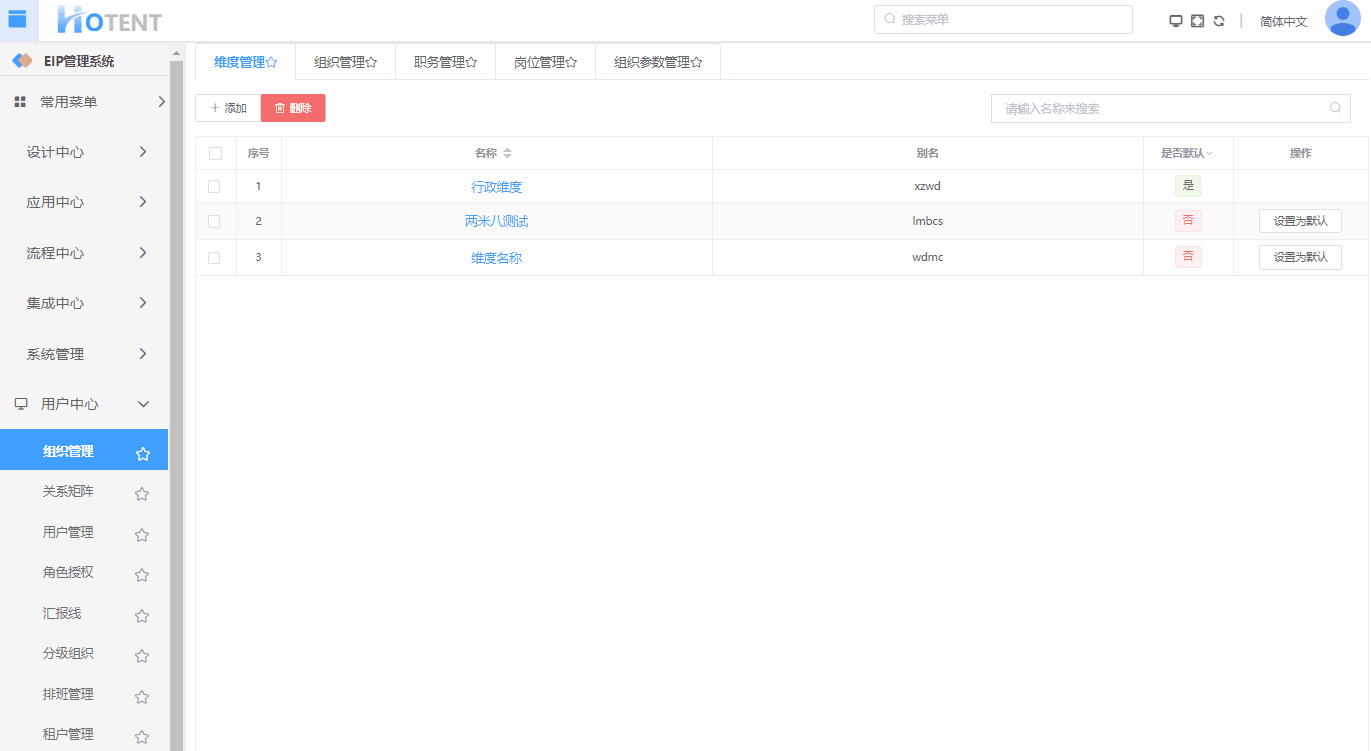Viewport: 1371px width, 751px height.
Task: Click search icon in name search box
Action: (1335, 108)
